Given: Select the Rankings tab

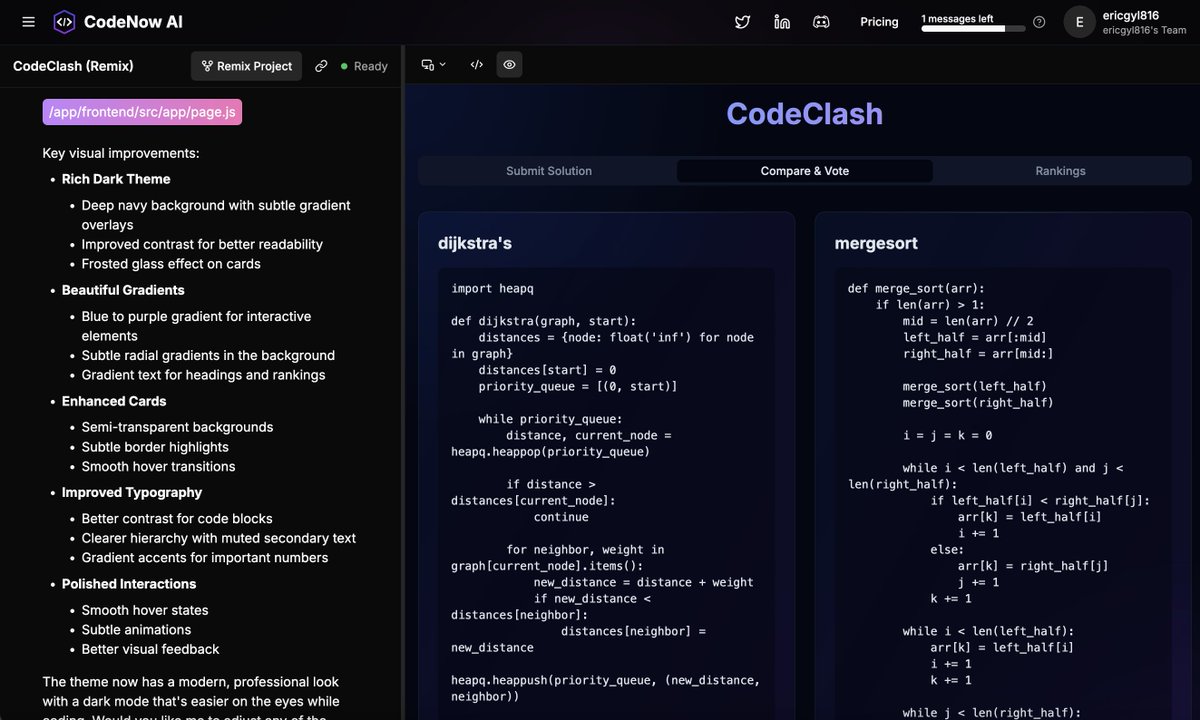Looking at the screenshot, I should click(x=1061, y=171).
